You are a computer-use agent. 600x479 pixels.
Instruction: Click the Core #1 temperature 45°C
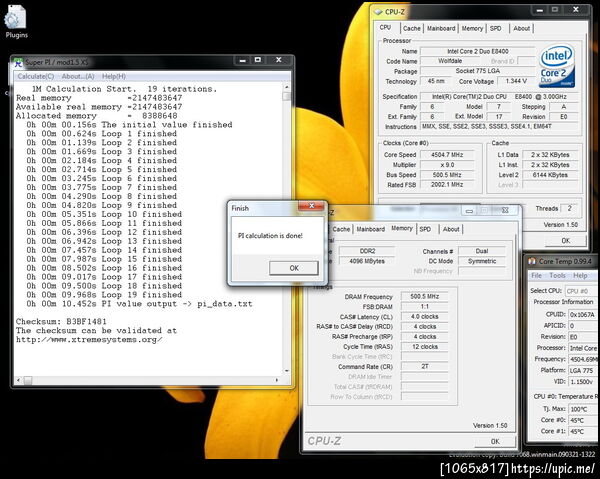[x=582, y=431]
